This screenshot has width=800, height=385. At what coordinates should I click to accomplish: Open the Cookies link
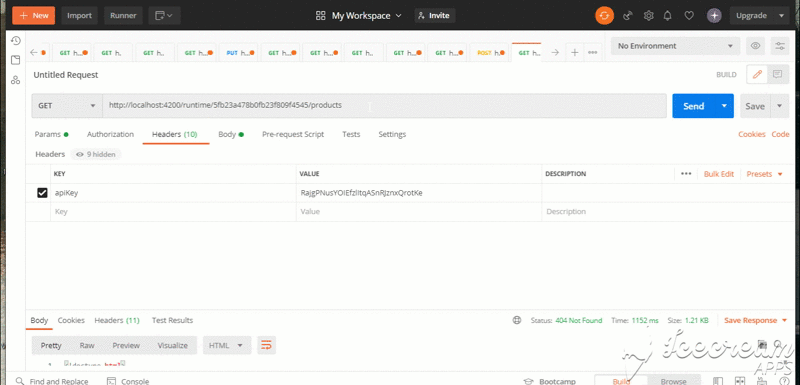pos(752,134)
